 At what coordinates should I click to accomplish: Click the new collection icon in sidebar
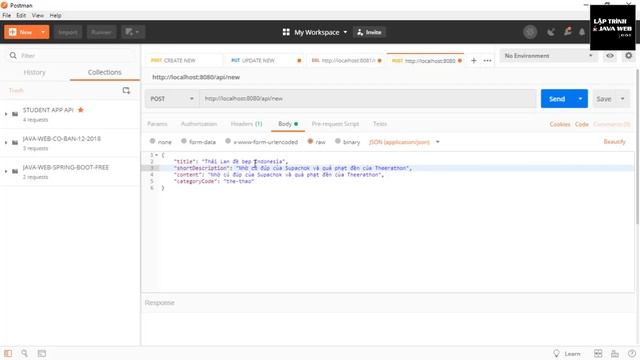126,90
